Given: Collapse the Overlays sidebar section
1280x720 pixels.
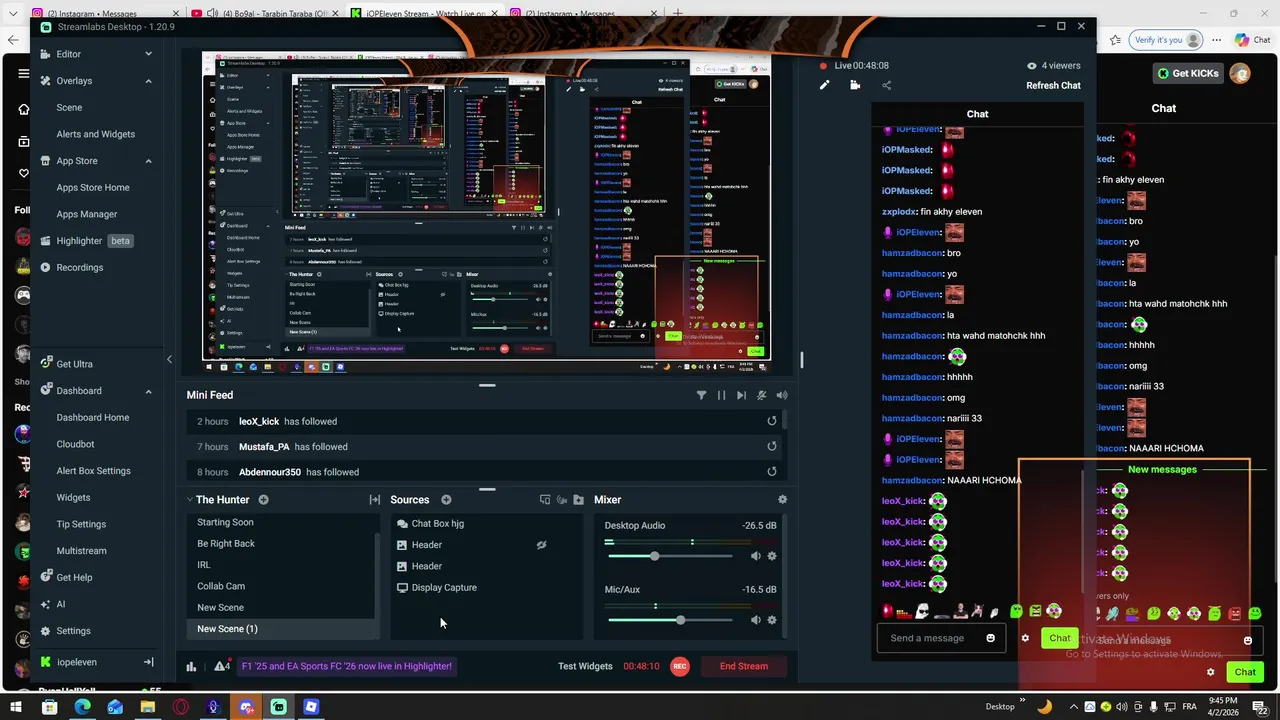Looking at the screenshot, I should [x=148, y=81].
